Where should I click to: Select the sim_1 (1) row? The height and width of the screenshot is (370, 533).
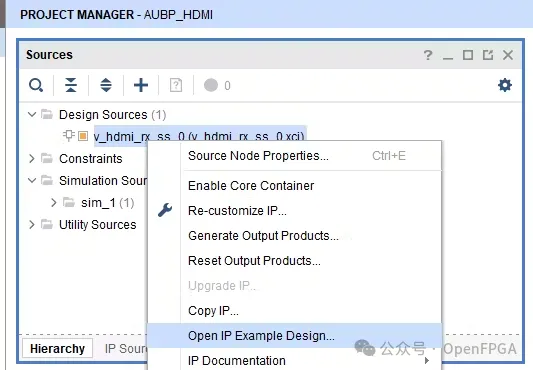(108, 203)
